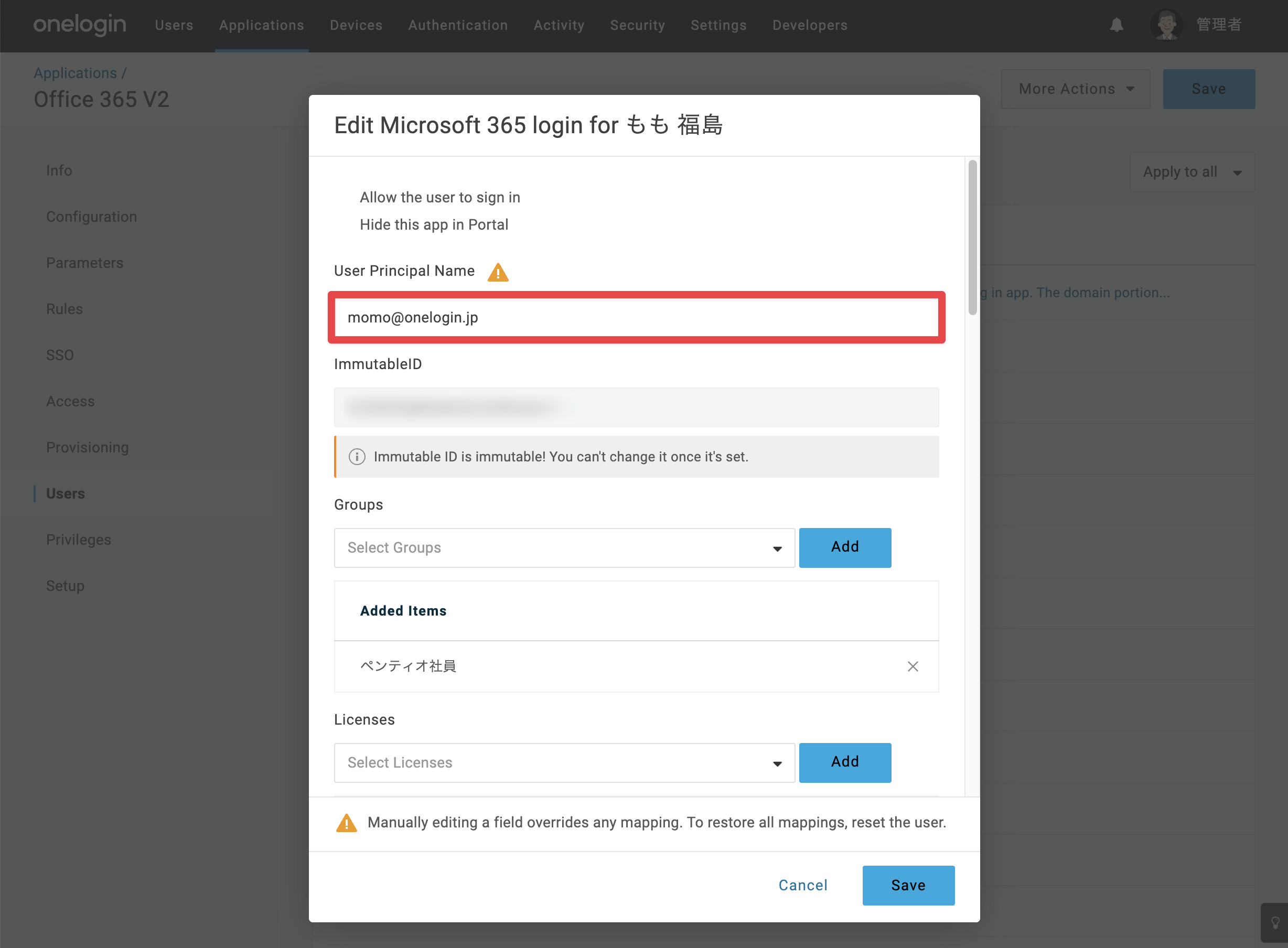This screenshot has width=1288, height=948.
Task: Remove the ペンティオ社員 group with the X
Action: tap(913, 666)
